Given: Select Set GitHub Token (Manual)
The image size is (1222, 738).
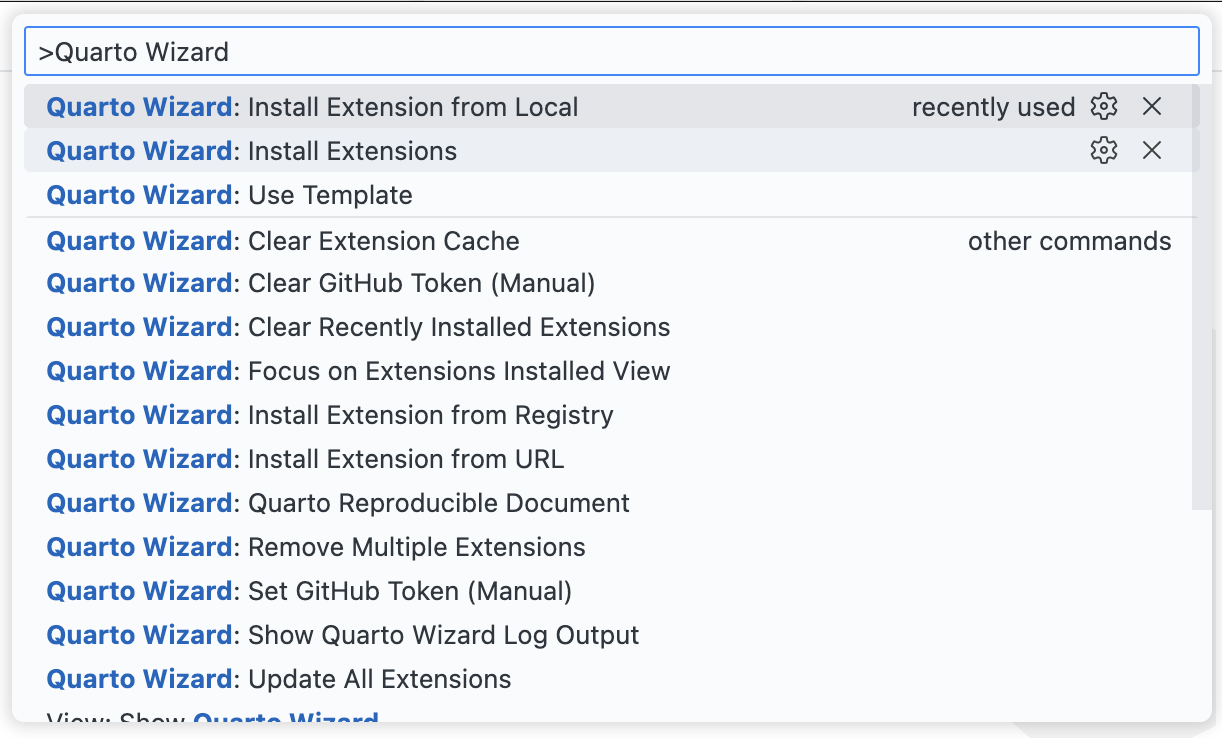Looking at the screenshot, I should pyautogui.click(x=409, y=591).
